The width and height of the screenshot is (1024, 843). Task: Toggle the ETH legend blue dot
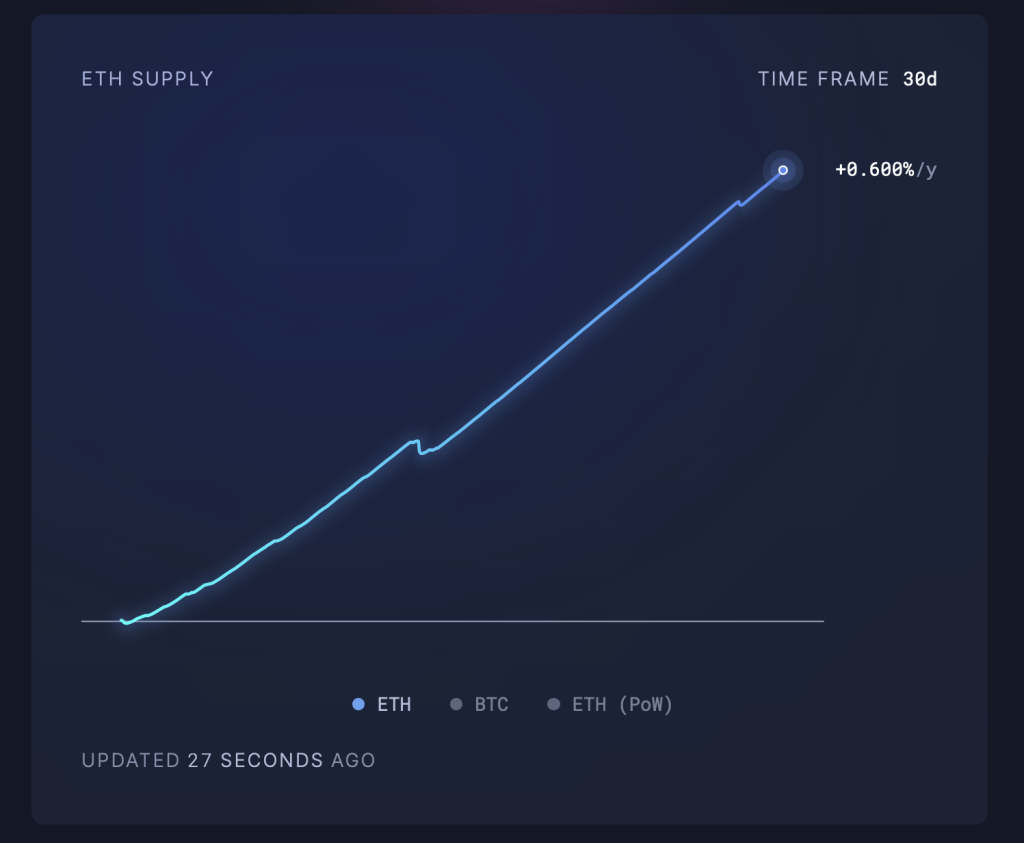(x=358, y=705)
